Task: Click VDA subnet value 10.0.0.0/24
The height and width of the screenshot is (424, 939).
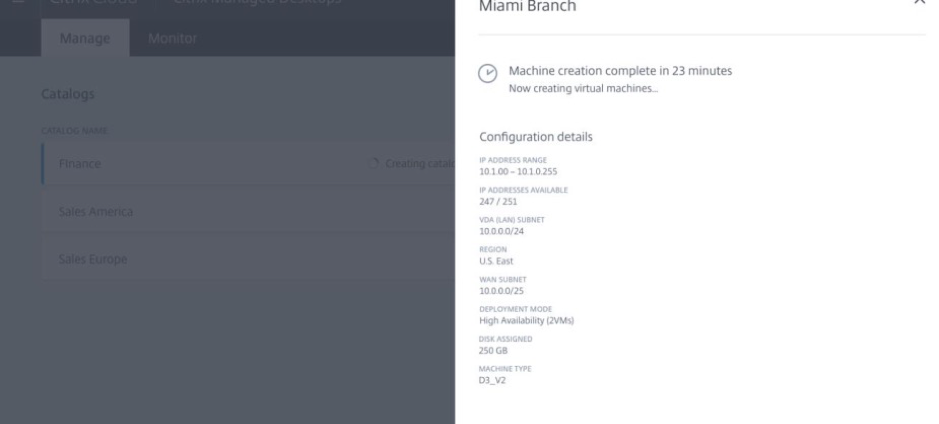Action: click(501, 231)
